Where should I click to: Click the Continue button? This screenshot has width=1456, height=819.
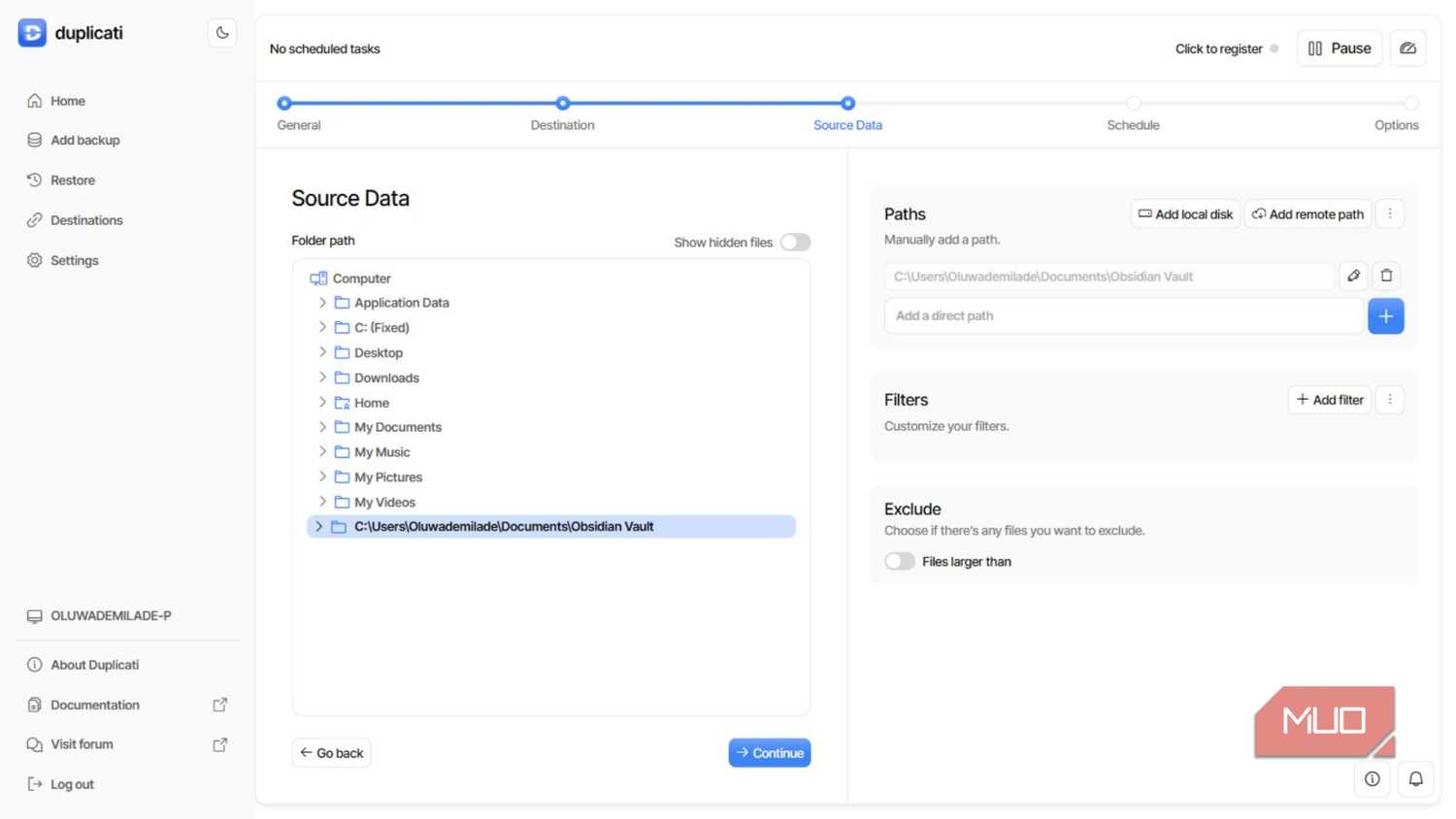(x=769, y=753)
